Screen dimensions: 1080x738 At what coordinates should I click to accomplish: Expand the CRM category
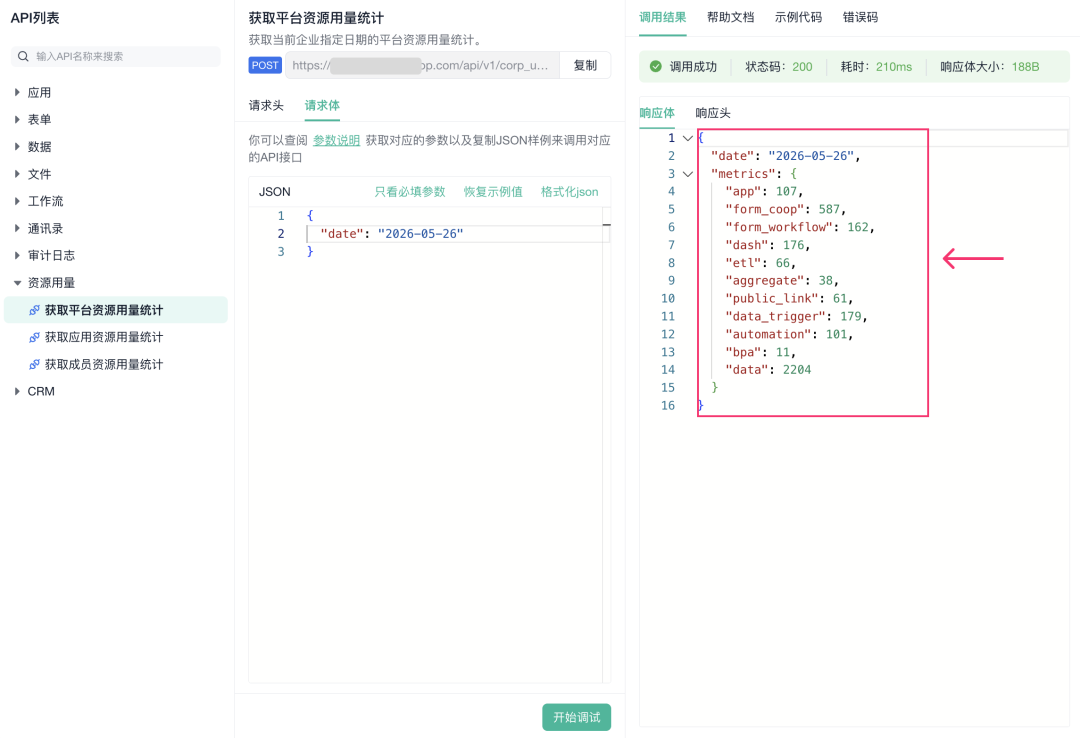(x=17, y=391)
